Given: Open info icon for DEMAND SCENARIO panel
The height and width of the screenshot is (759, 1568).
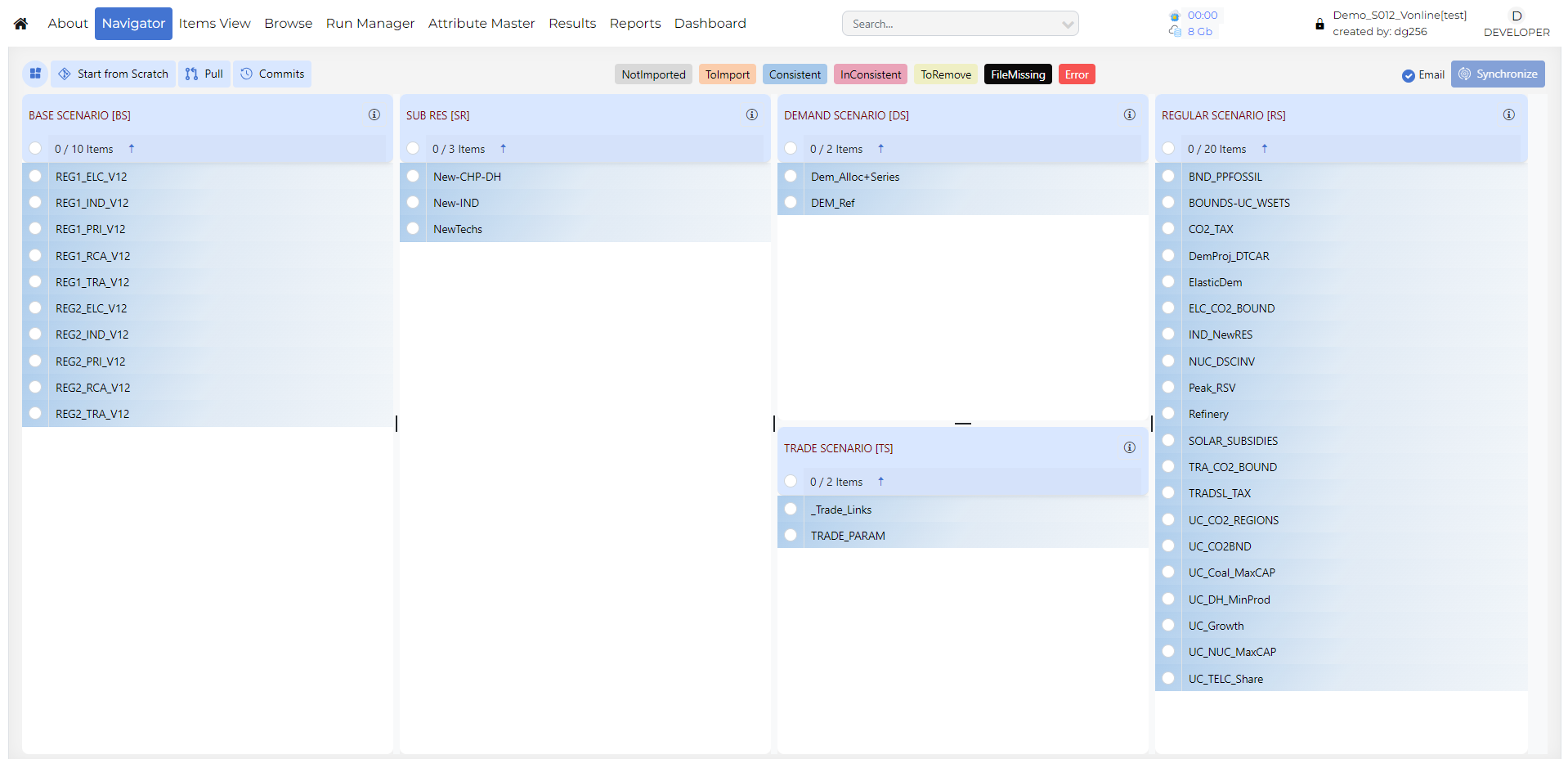Looking at the screenshot, I should 1130,115.
